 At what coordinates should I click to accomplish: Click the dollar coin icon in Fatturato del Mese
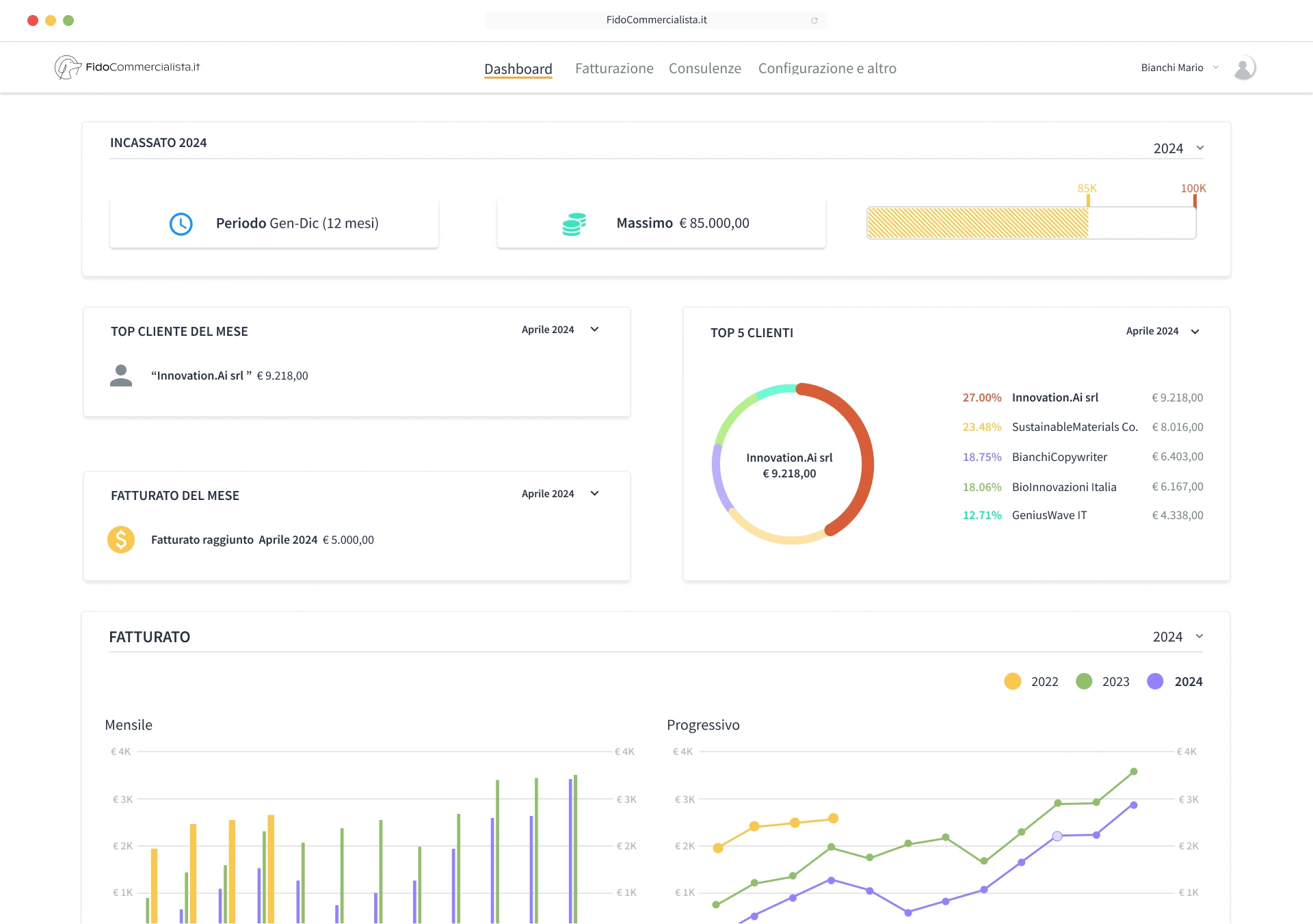point(121,539)
